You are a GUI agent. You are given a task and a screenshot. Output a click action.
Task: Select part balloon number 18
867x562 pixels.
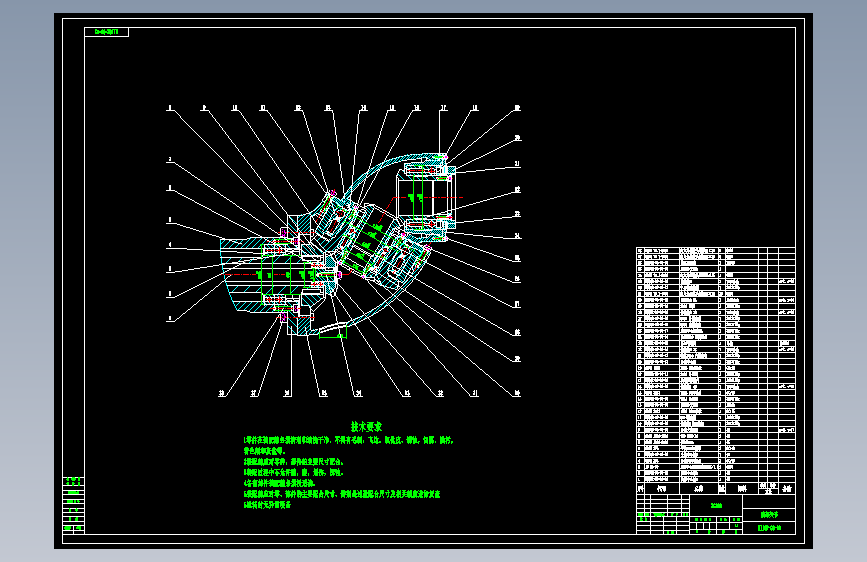[x=474, y=108]
